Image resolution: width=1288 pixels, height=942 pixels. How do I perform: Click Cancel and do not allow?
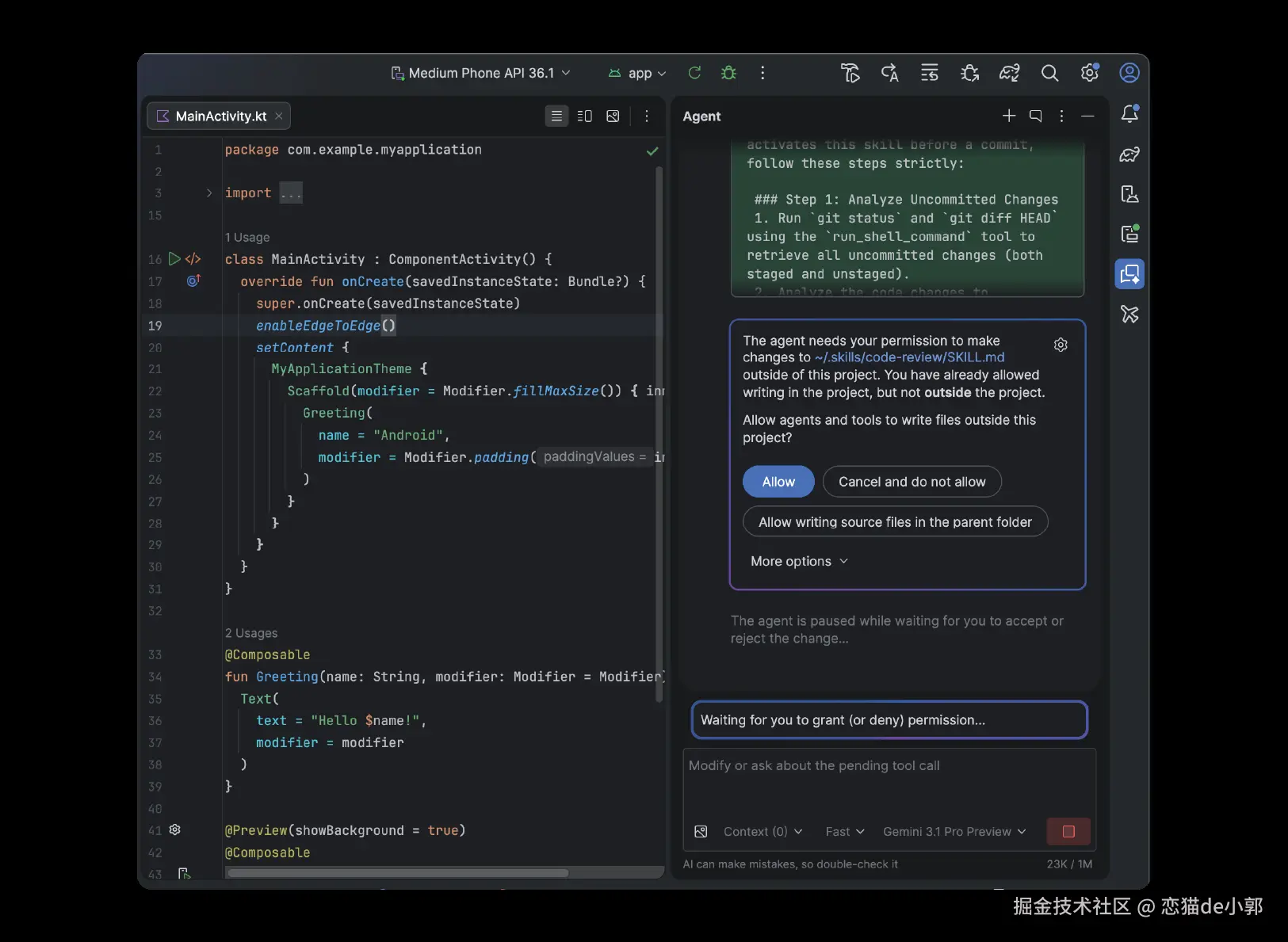click(x=912, y=482)
